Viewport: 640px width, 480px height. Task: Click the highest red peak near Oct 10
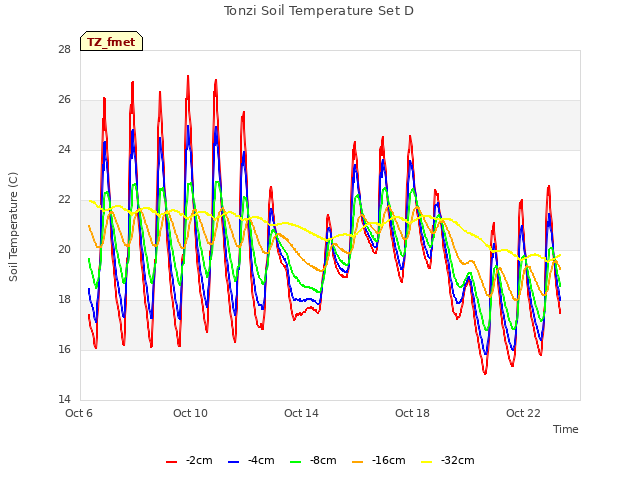coord(188,76)
